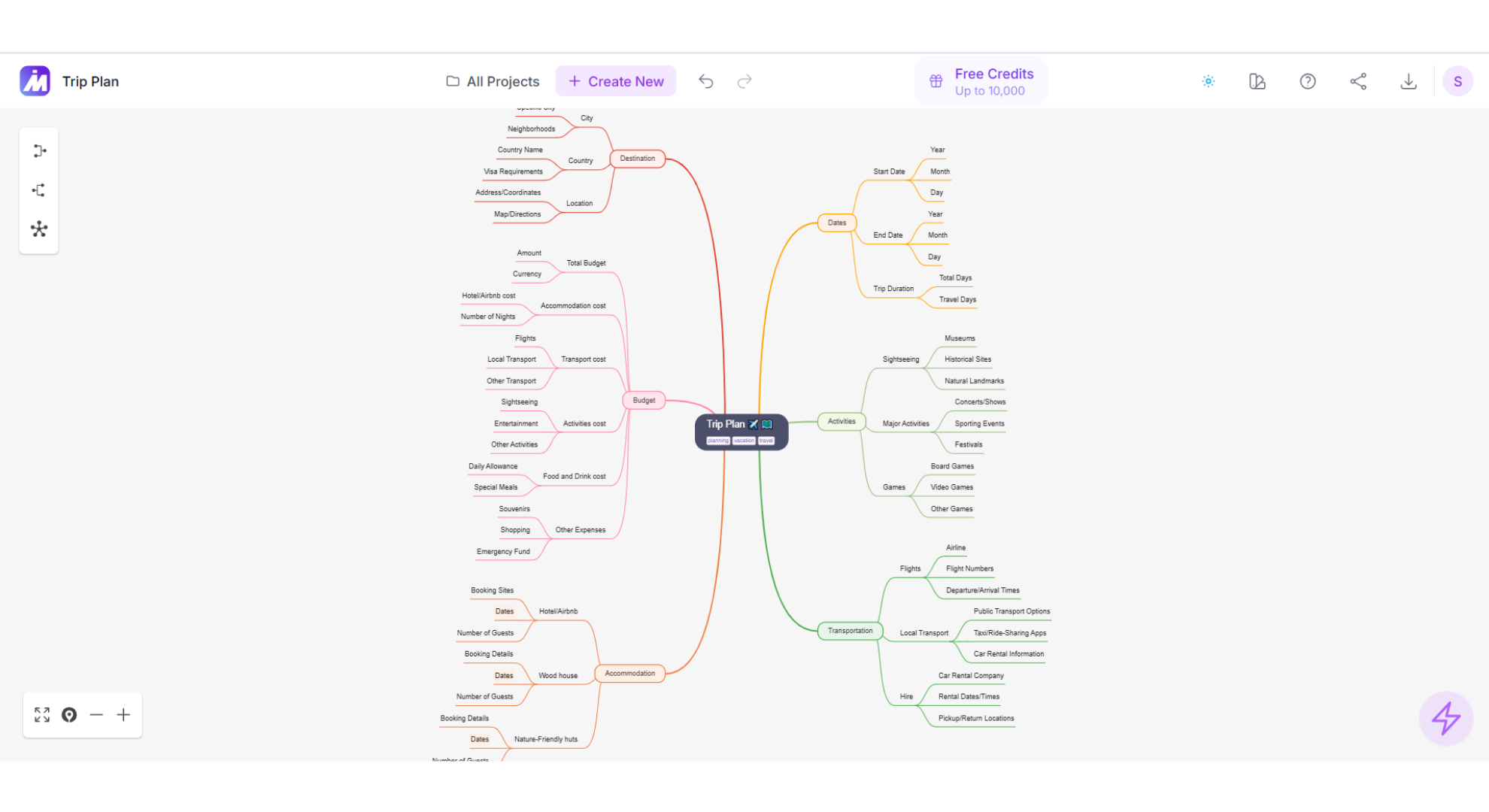Click the Major Activities node
Screen dimensions: 1489x812
tap(906, 424)
